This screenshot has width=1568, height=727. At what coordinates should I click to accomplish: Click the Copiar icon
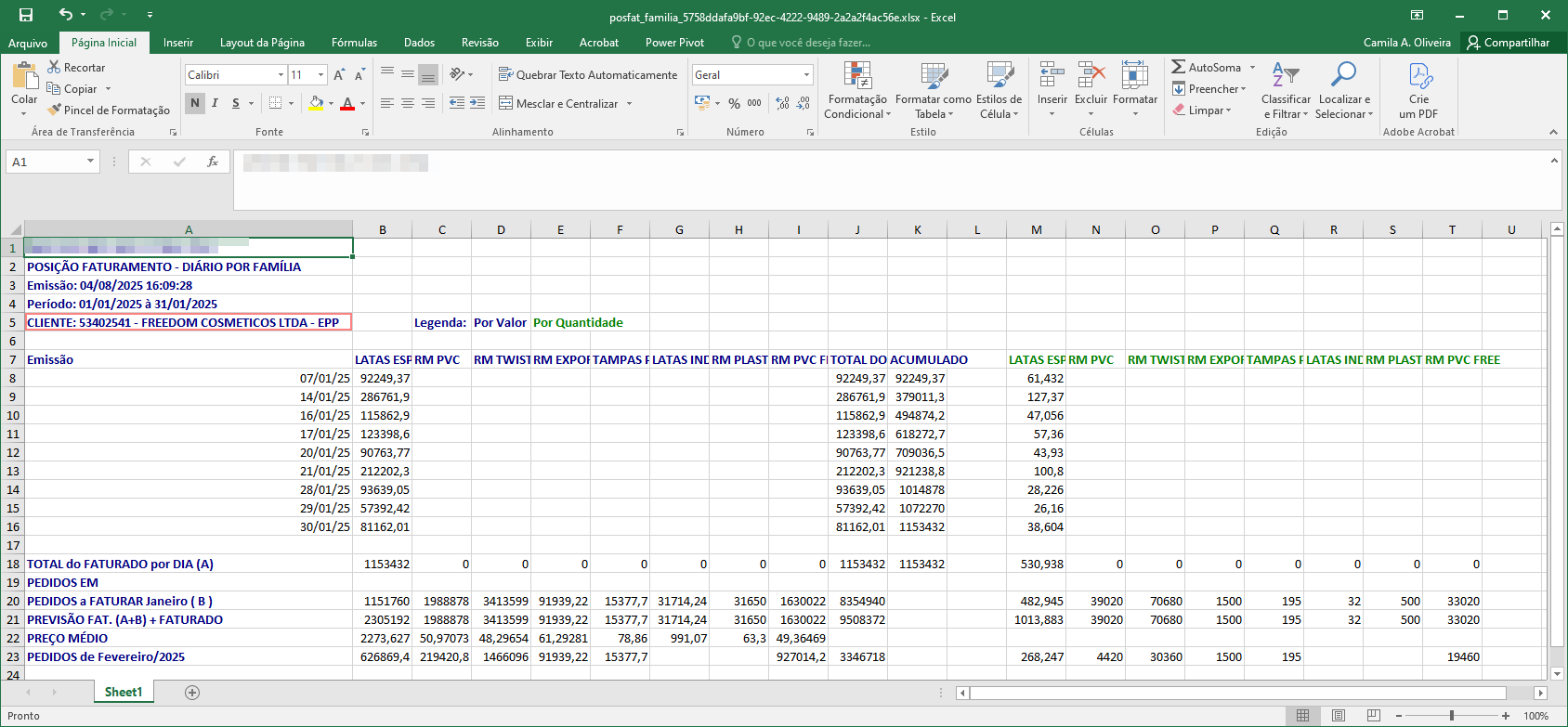click(54, 89)
